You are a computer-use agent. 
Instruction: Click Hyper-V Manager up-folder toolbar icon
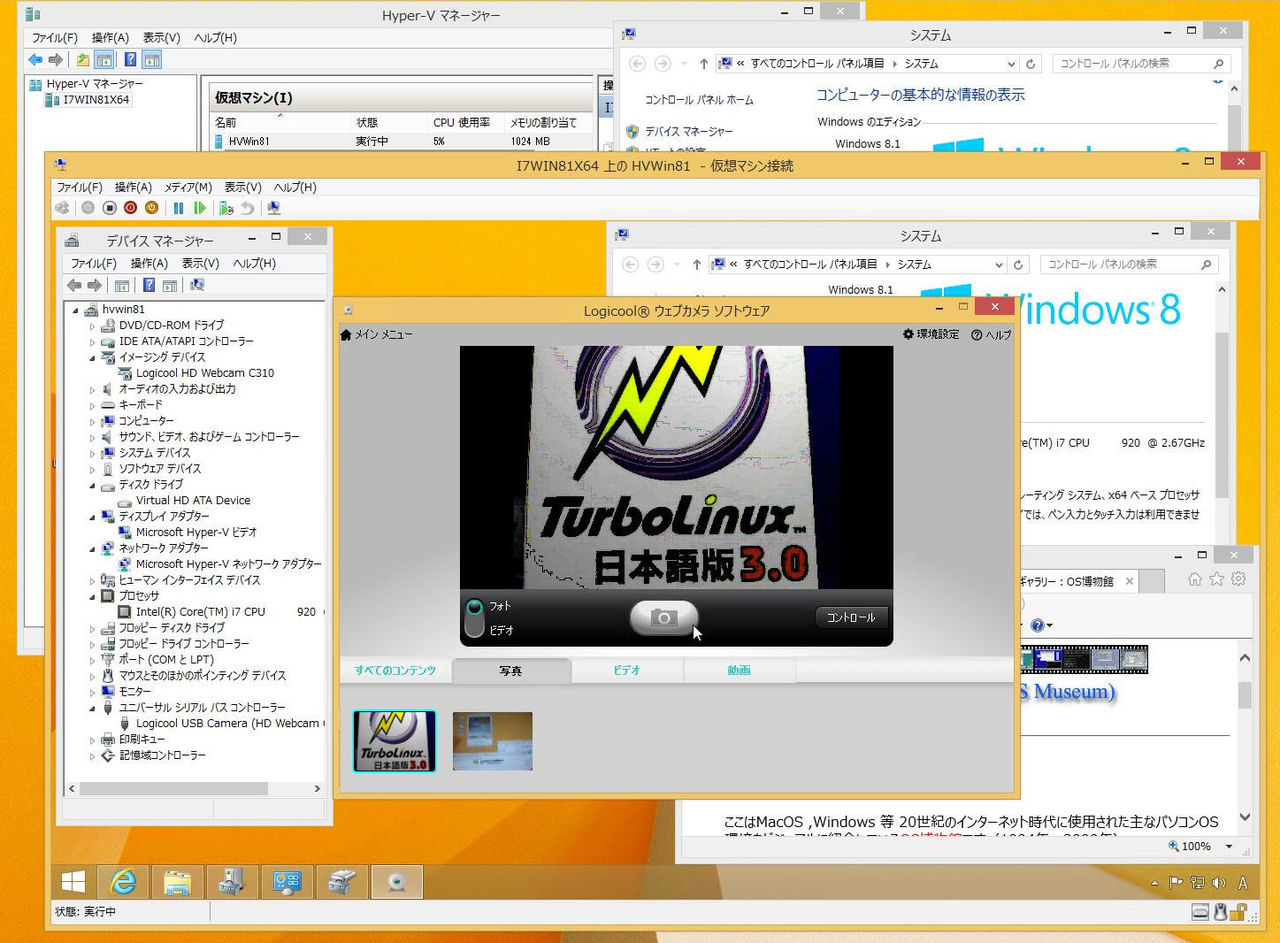[83, 60]
